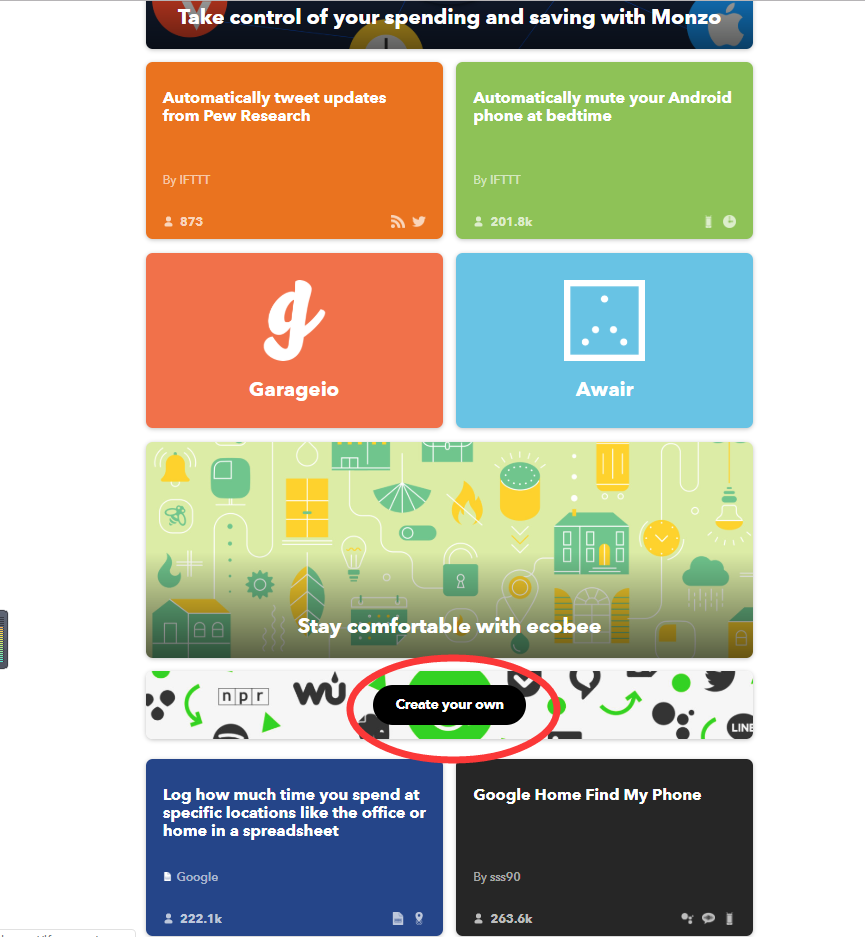Click the 'Google' author label

(x=197, y=877)
